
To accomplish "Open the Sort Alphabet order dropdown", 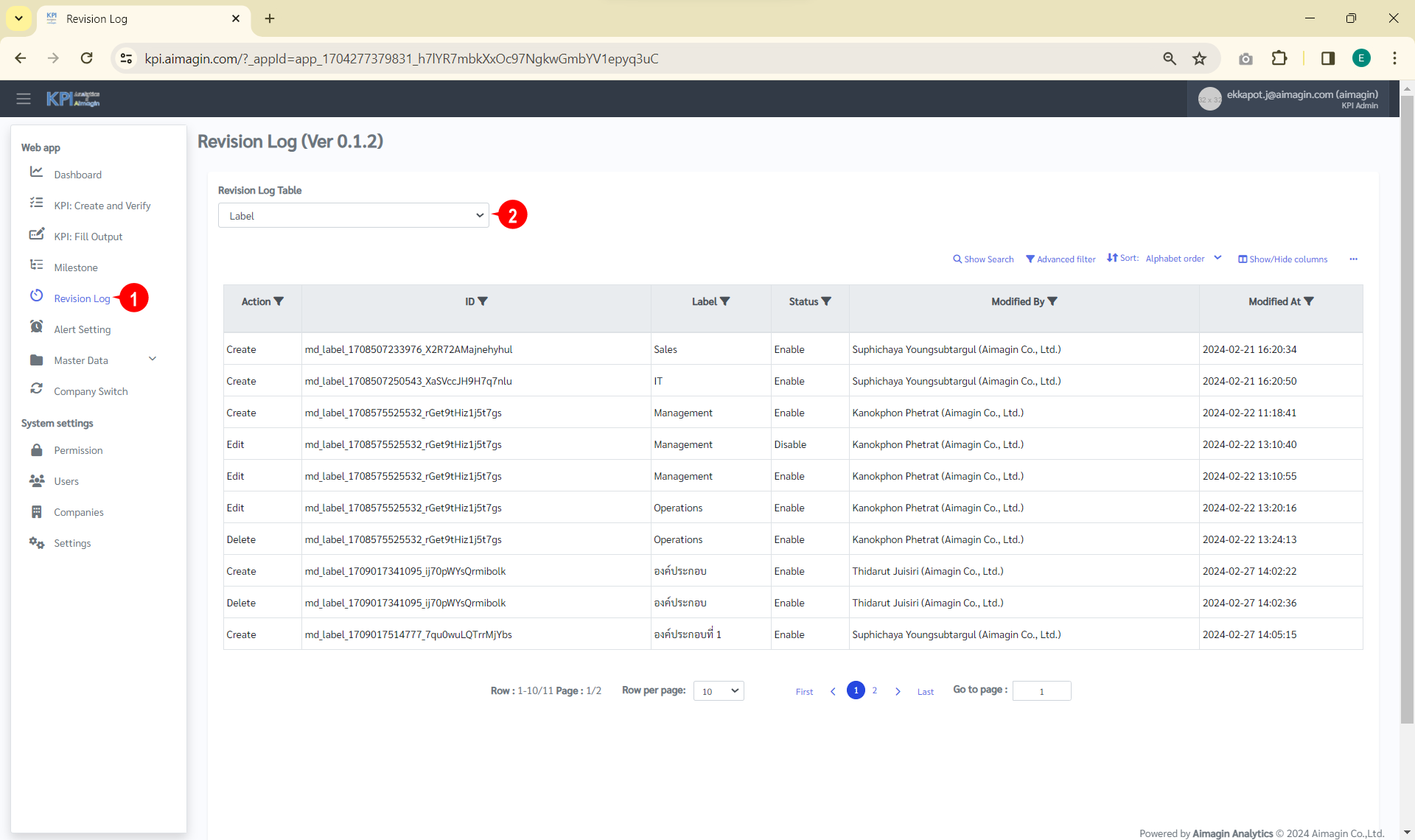I will click(x=1183, y=259).
